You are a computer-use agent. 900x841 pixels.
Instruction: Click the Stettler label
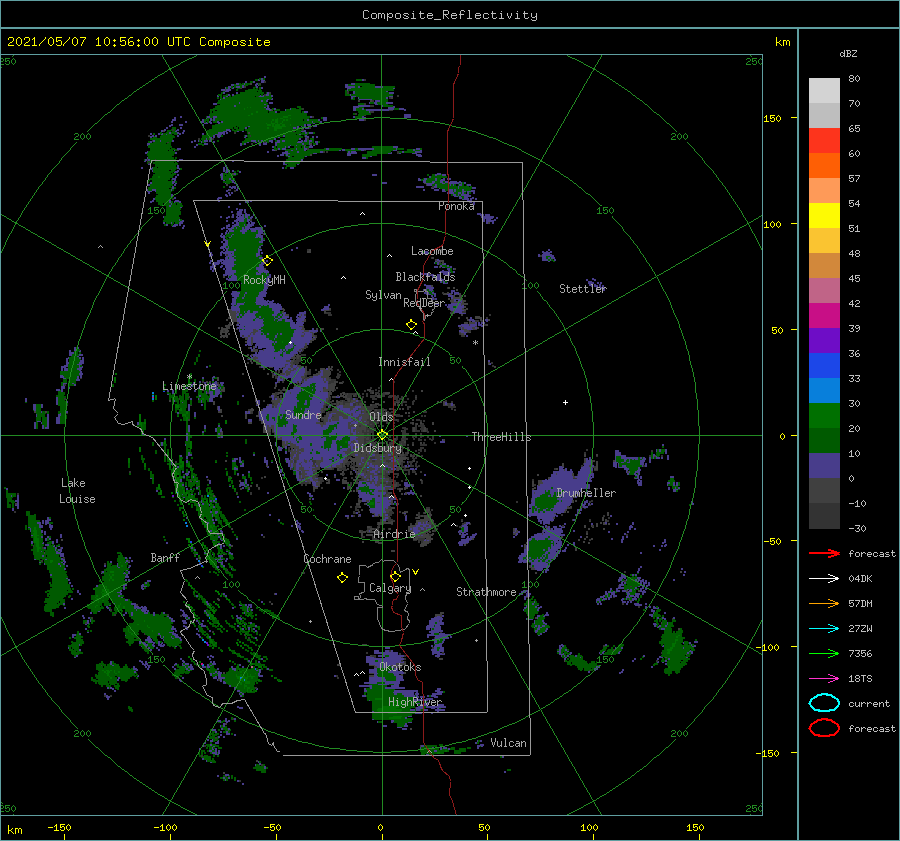coord(583,289)
